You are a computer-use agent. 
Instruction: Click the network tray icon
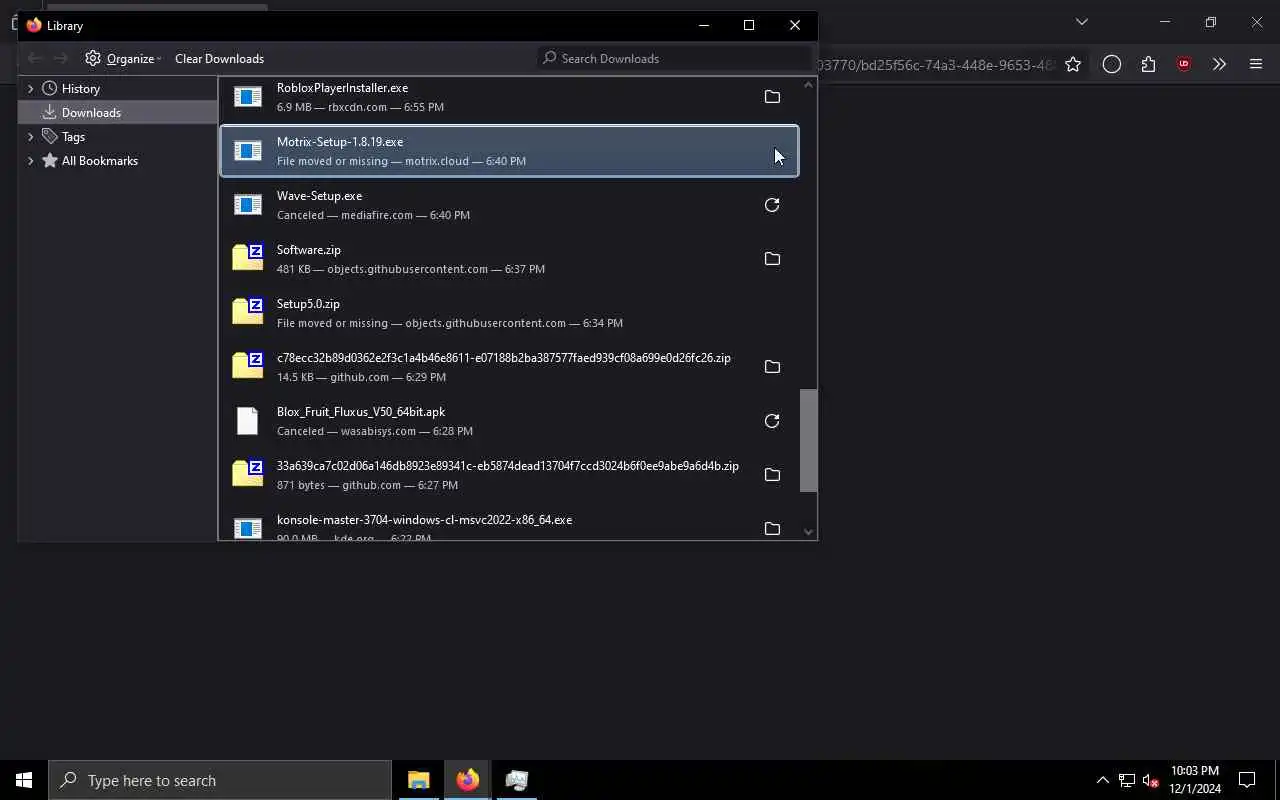1126,780
